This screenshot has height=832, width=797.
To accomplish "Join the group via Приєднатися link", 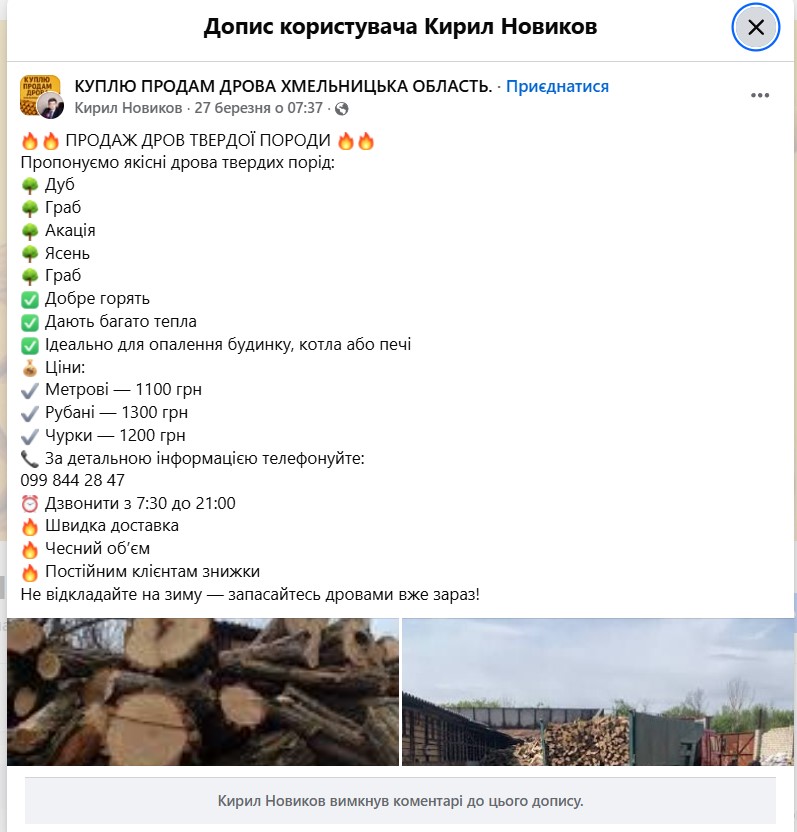I will [557, 86].
